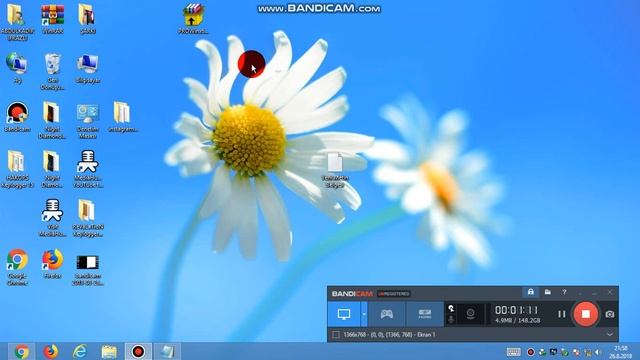The image size is (640, 360).
Task: Toggle the webcam overlay icon in Bandicam
Action: coord(470,313)
